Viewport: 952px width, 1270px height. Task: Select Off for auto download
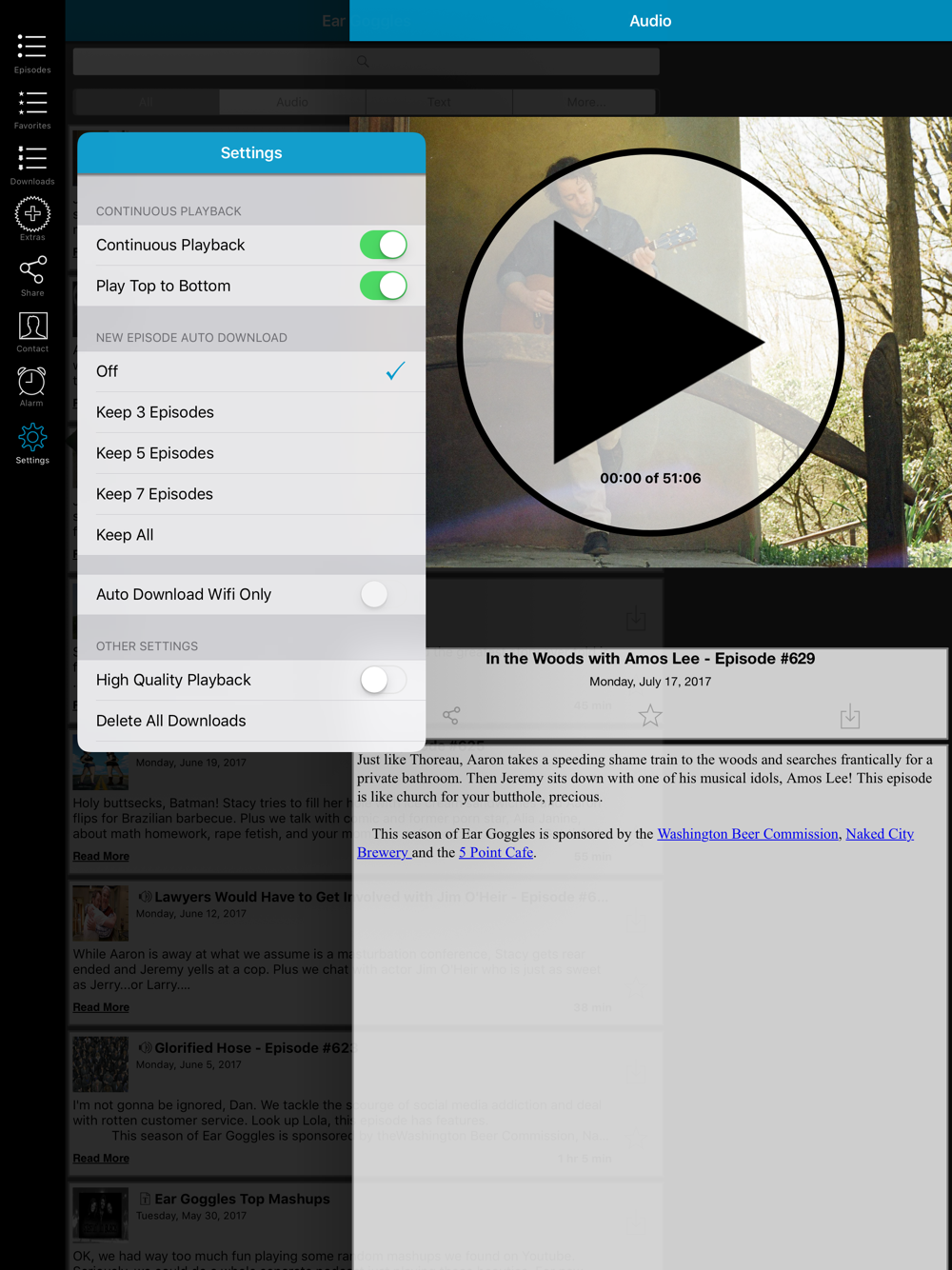click(x=251, y=371)
